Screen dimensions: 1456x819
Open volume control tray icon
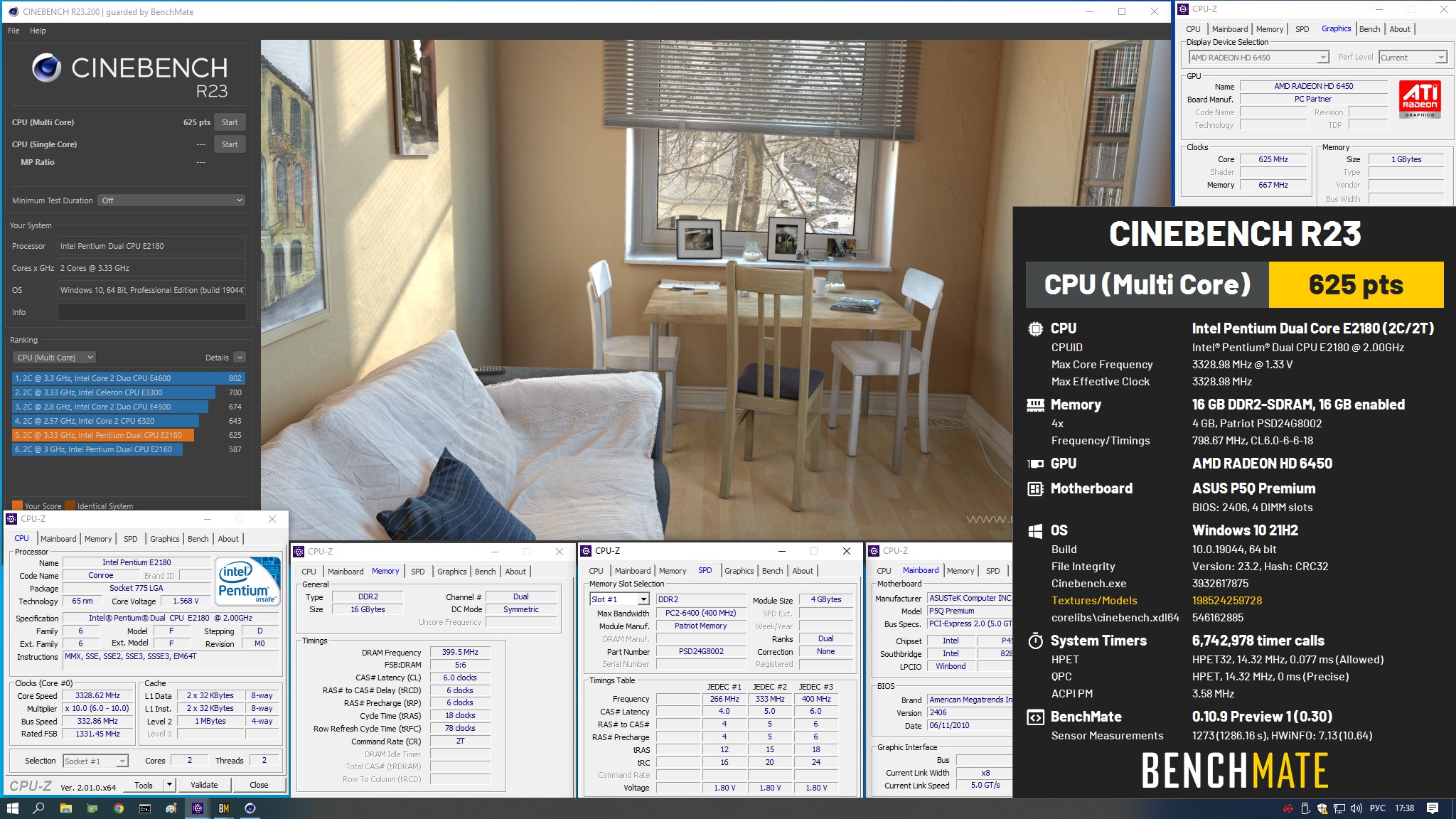pyautogui.click(x=1356, y=808)
